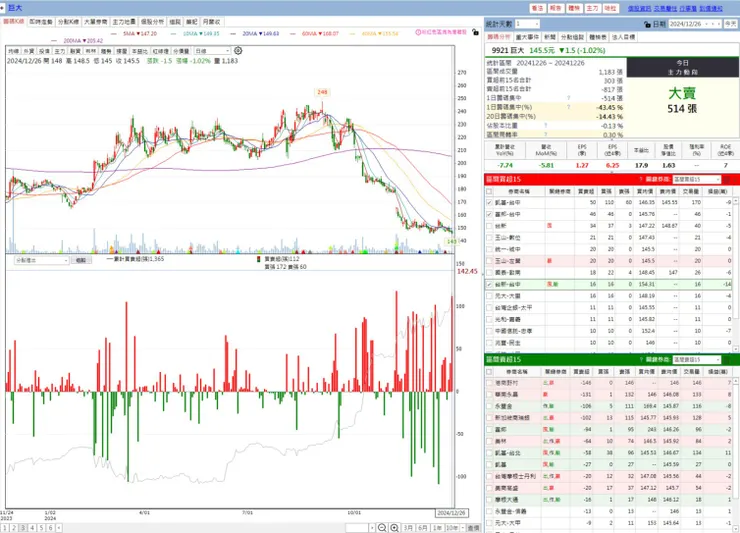Switch to 即時走勢 tab
Image resolution: width=740 pixels, height=533 pixels.
click(41, 22)
